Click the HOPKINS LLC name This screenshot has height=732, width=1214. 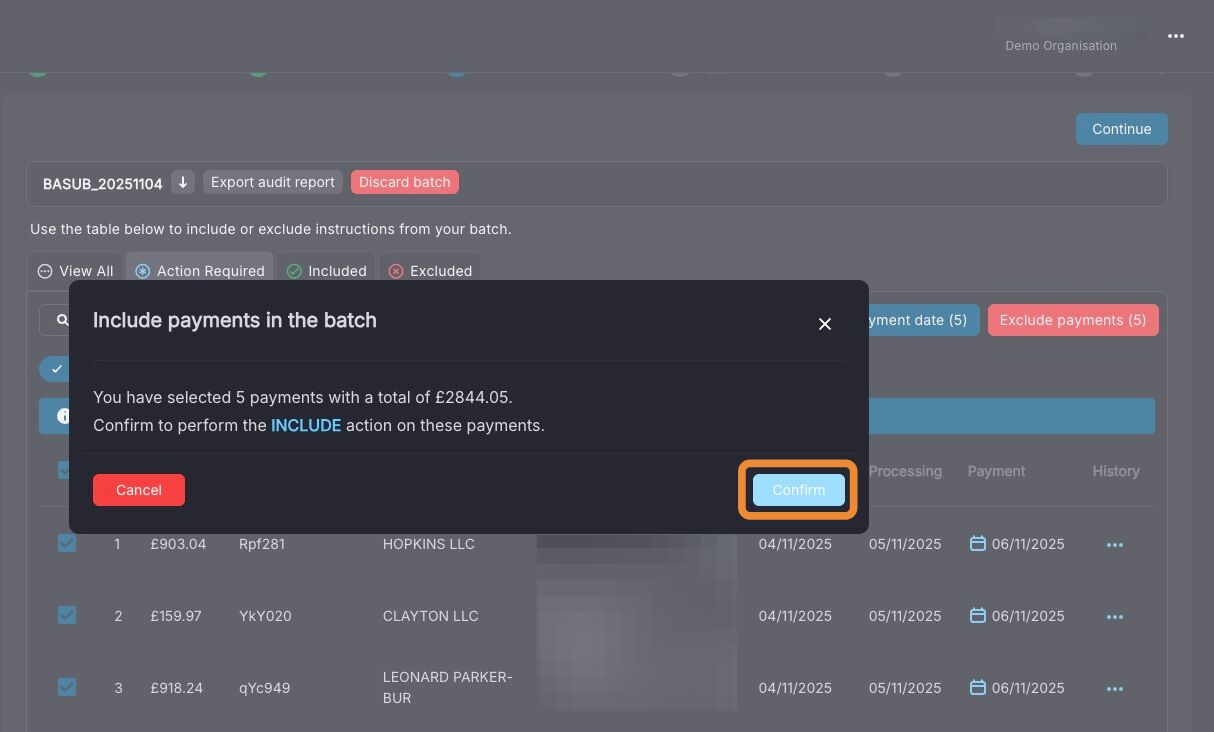429,544
